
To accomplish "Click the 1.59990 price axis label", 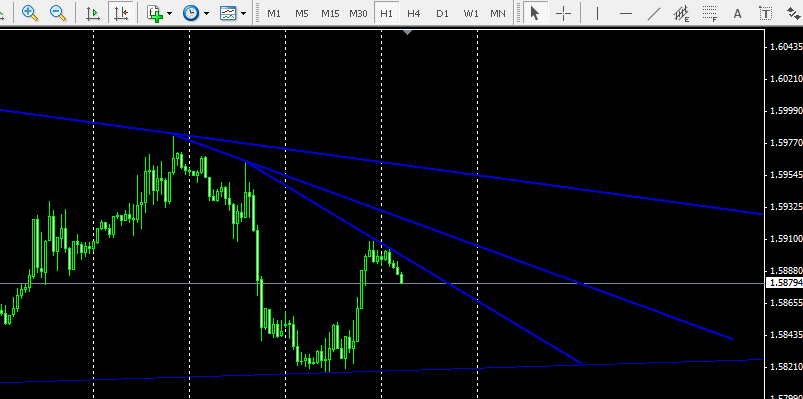I will pyautogui.click(x=786, y=111).
